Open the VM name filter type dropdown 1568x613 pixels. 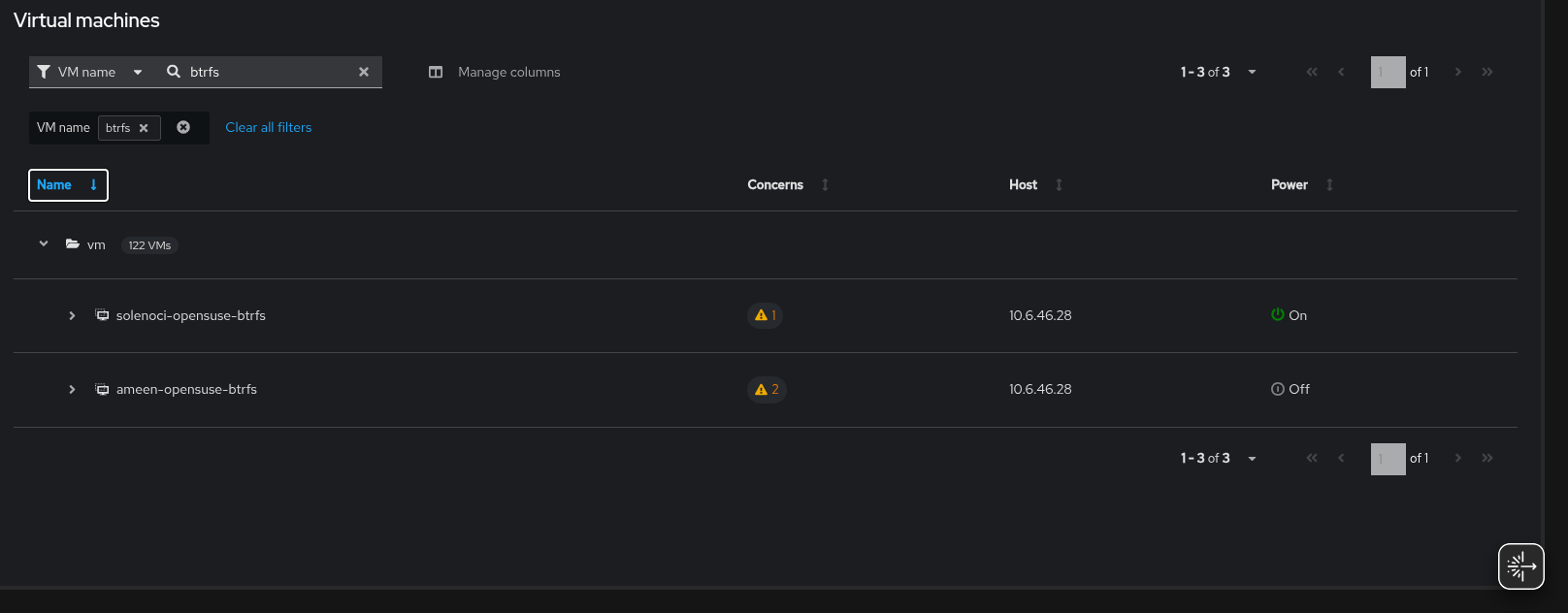pyautogui.click(x=137, y=72)
